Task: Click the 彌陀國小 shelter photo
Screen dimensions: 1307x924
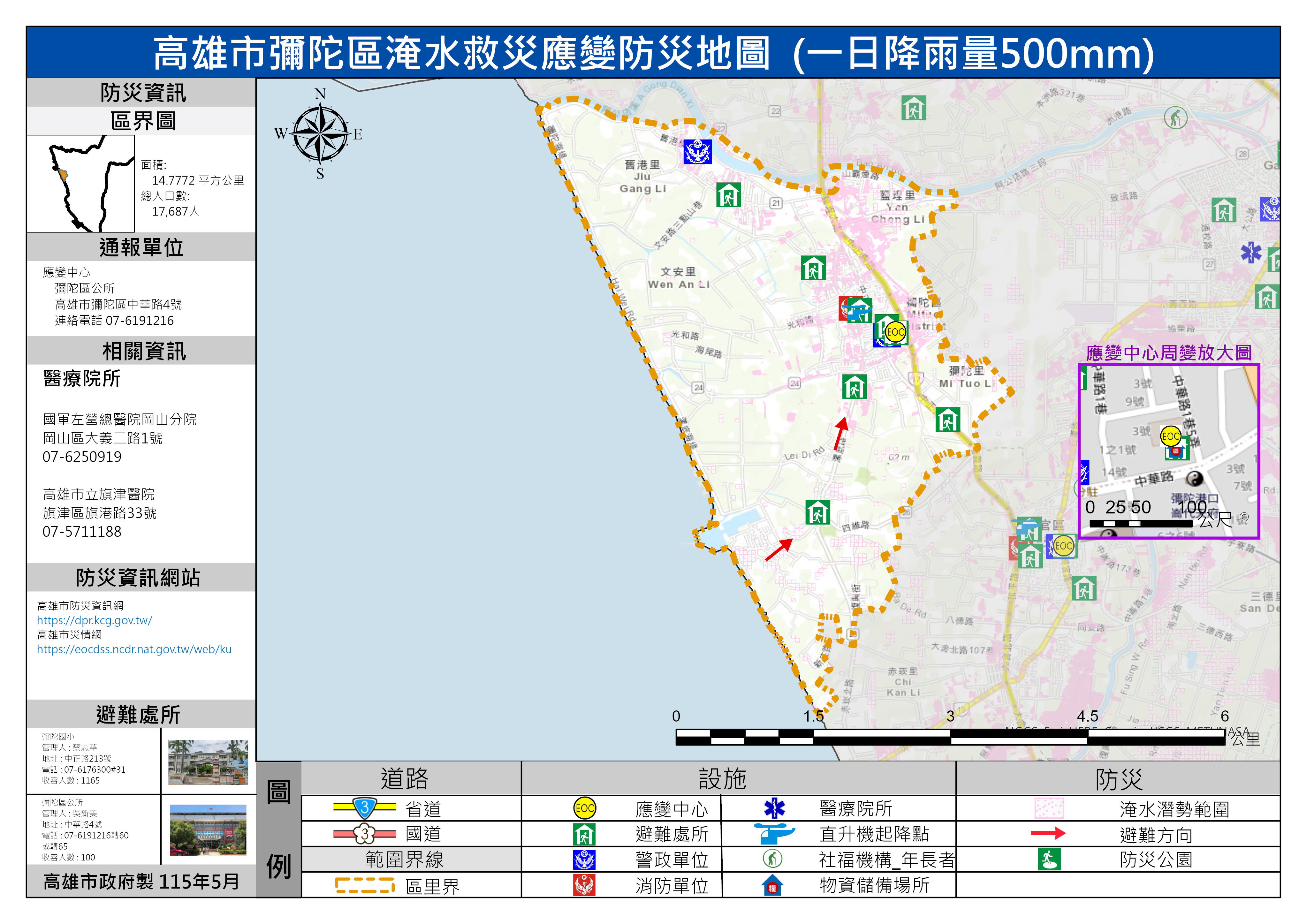Action: click(x=208, y=762)
